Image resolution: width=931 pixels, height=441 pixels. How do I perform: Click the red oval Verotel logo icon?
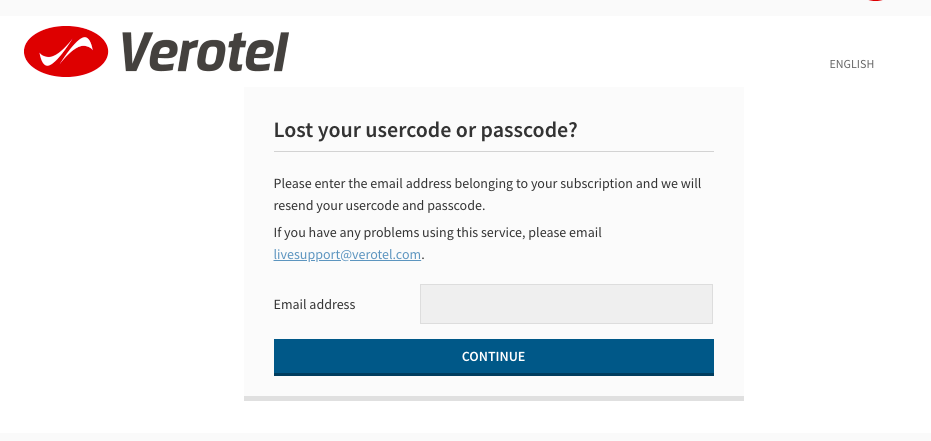click(66, 52)
